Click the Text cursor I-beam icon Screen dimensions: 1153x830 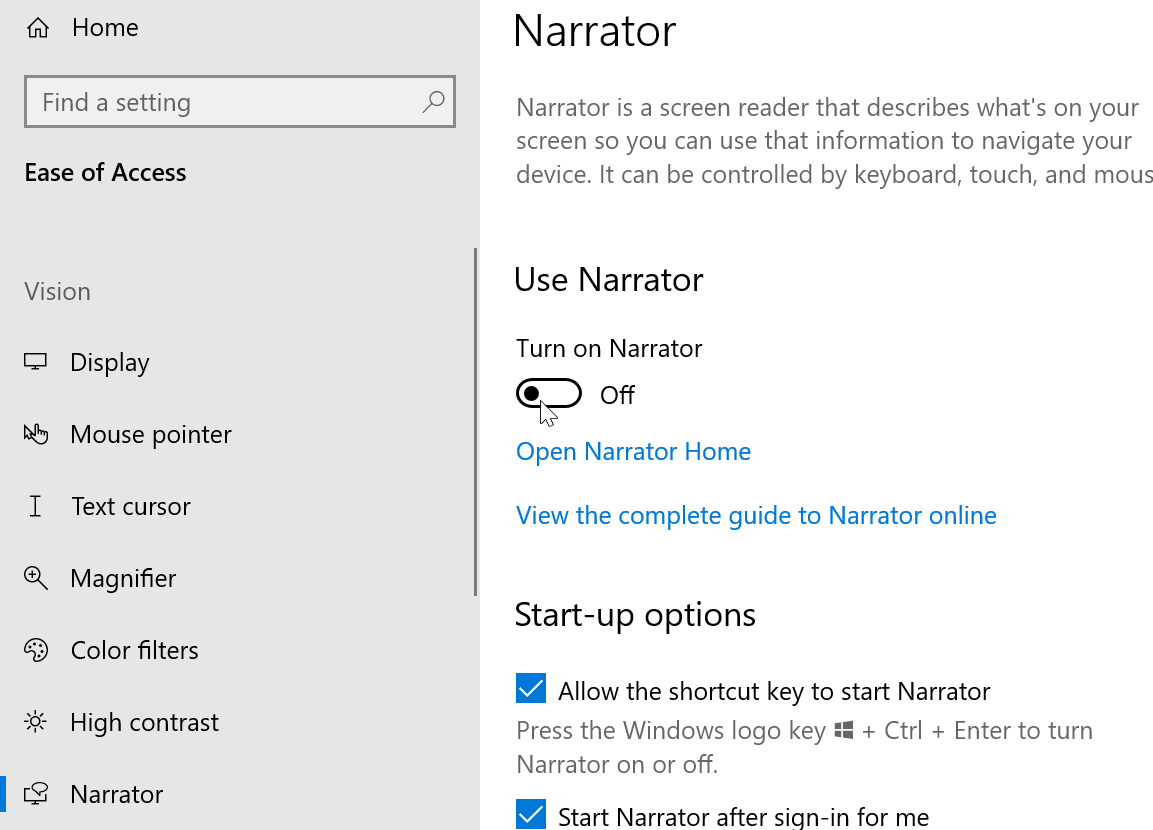point(35,506)
